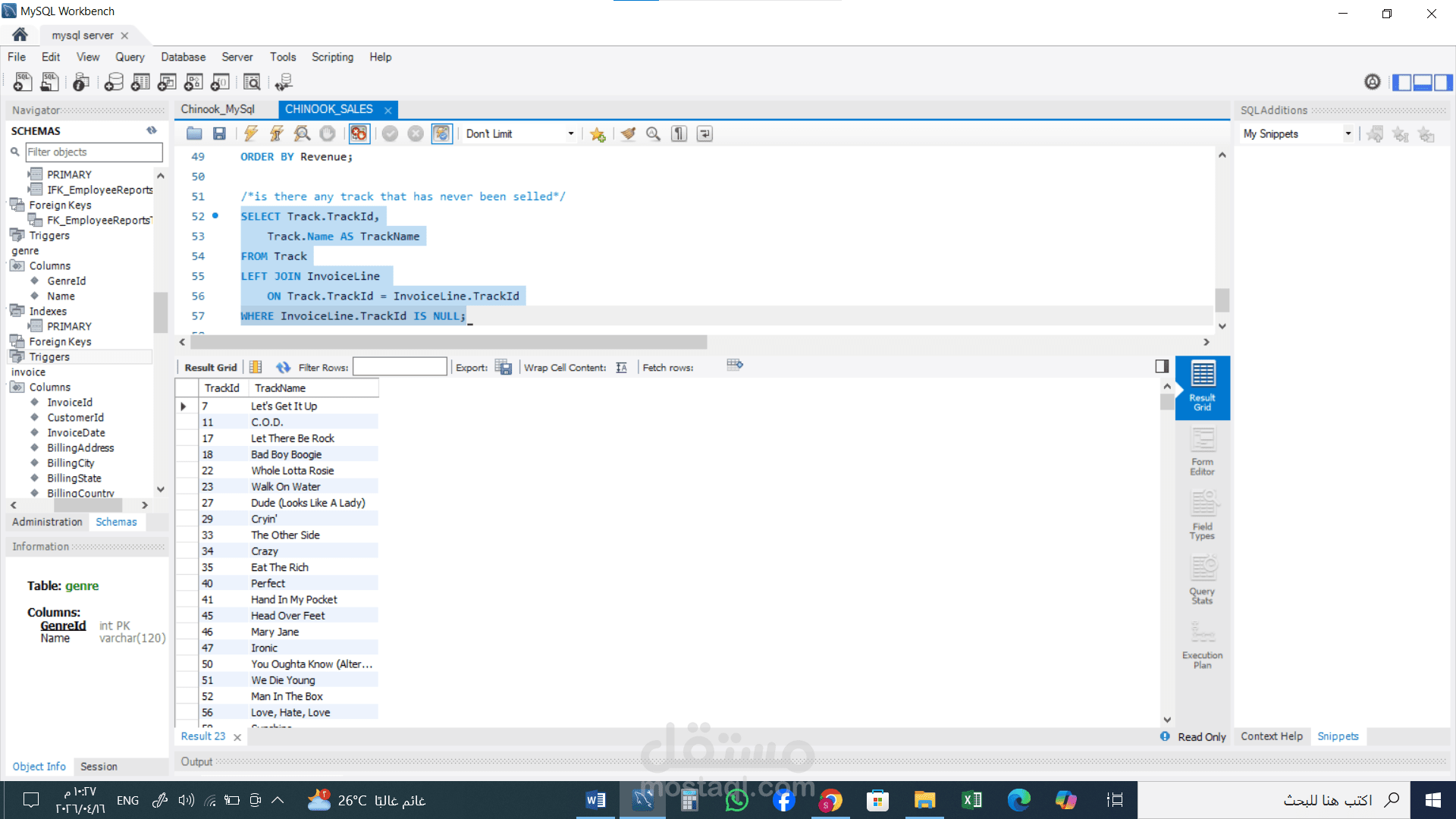Open the Session tab
The height and width of the screenshot is (819, 1456).
tap(99, 767)
